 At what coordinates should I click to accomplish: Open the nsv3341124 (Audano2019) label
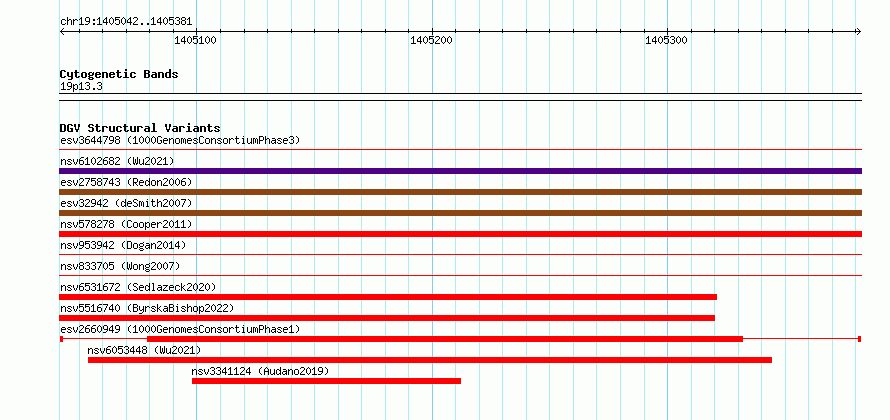[x=260, y=371]
